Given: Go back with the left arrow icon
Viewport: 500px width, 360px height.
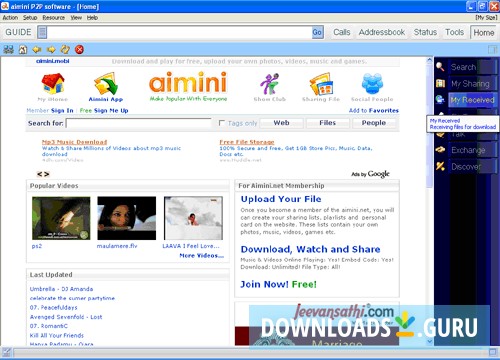Looking at the screenshot, I should [x=37, y=50].
